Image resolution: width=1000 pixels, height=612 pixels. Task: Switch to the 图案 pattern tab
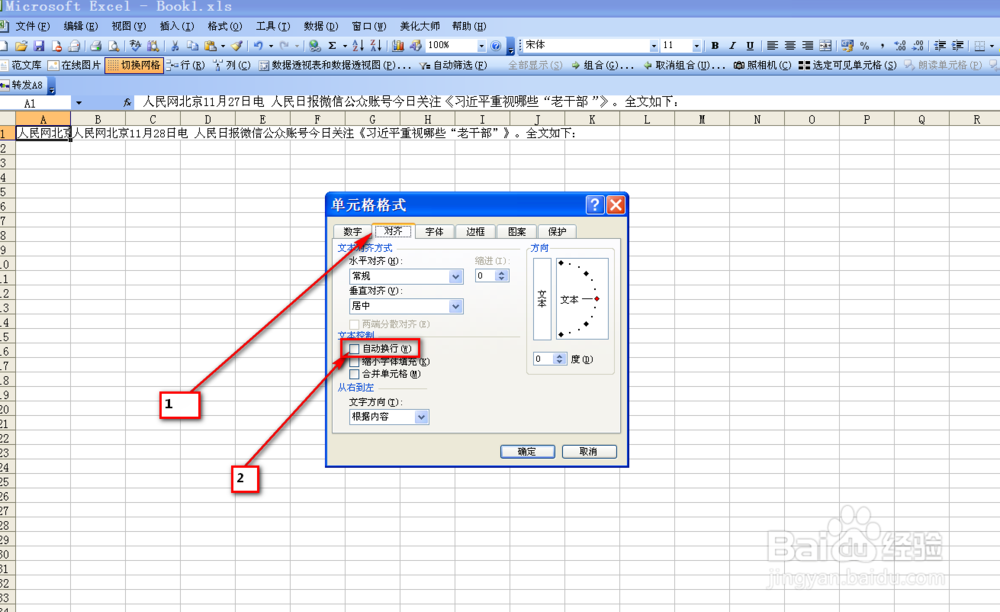coord(517,232)
